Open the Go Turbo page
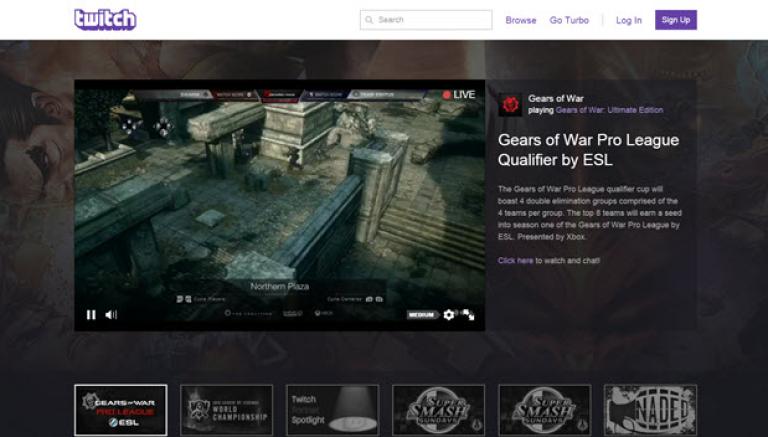The image size is (768, 437). (x=569, y=20)
